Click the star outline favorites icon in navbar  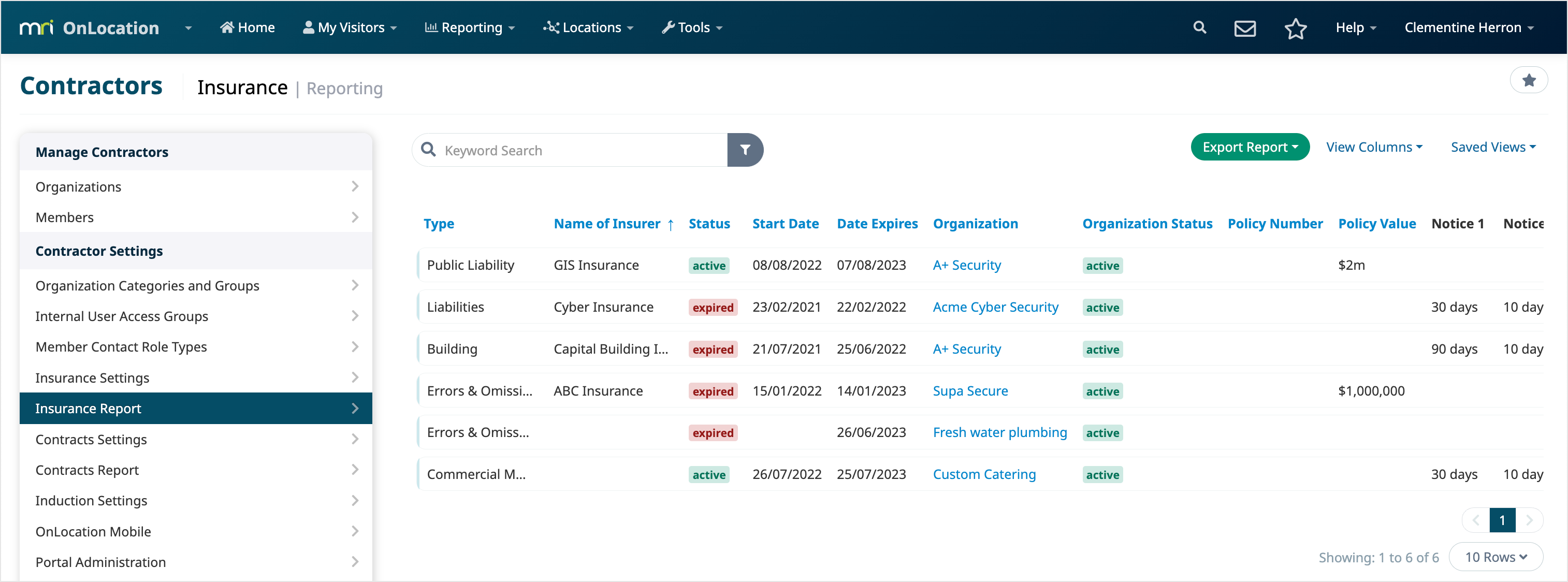[1295, 28]
